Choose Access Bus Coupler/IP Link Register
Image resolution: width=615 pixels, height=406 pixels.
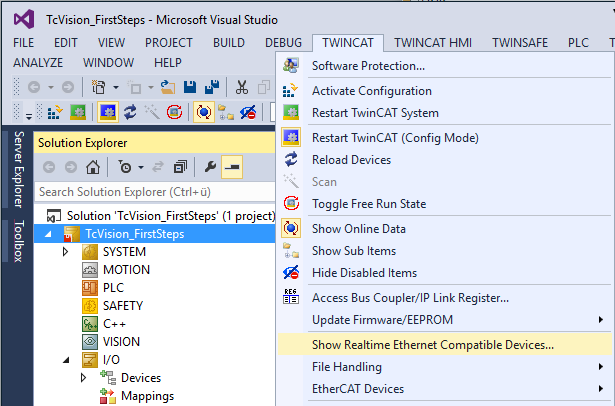[445, 298]
